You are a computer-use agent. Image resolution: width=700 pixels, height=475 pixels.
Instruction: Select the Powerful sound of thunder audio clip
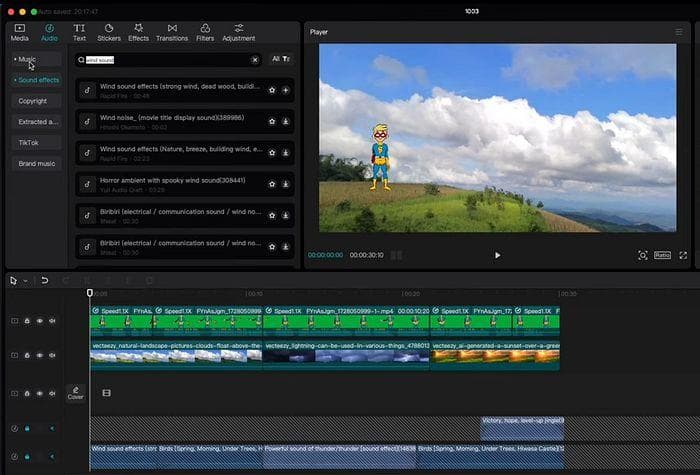coord(340,456)
